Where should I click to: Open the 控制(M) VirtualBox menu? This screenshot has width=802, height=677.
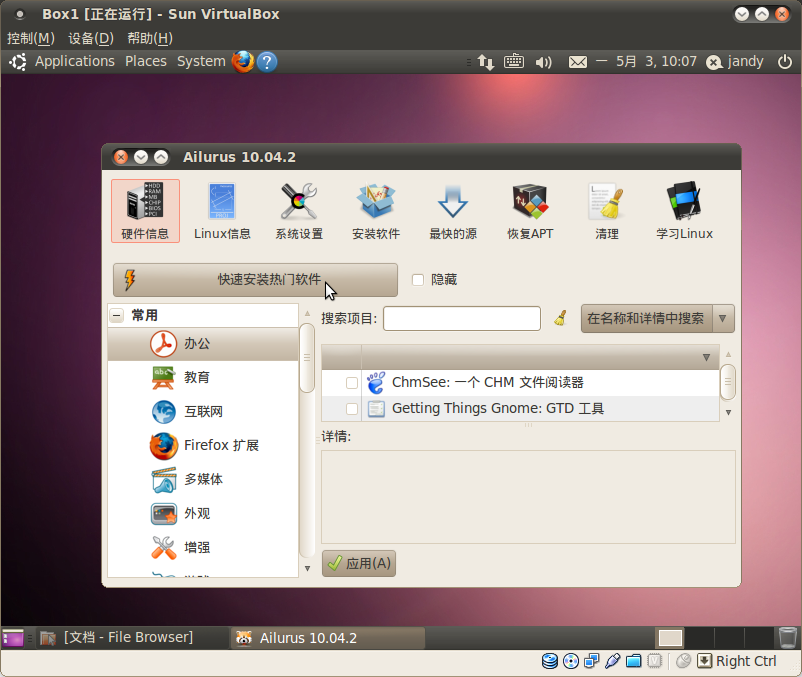coord(31,38)
